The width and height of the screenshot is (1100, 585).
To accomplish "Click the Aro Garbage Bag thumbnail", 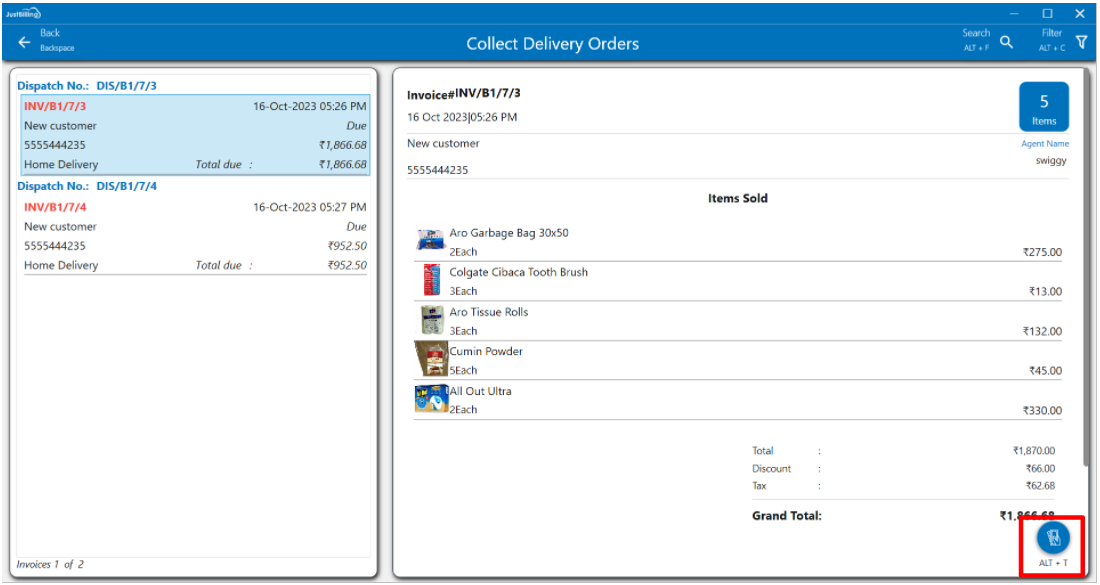I will tap(430, 240).
